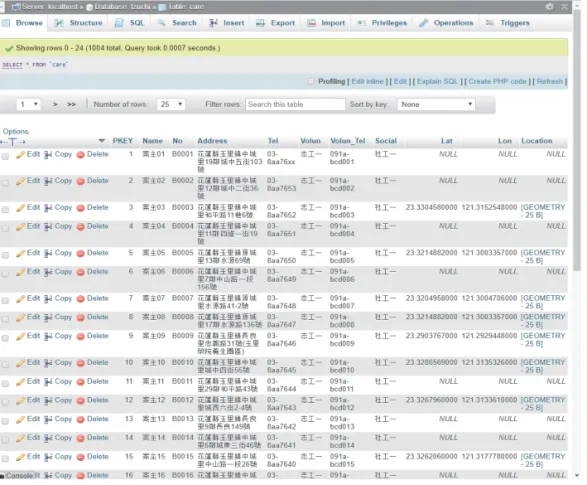
Task: Sort by the Address column header
Action: [212, 141]
